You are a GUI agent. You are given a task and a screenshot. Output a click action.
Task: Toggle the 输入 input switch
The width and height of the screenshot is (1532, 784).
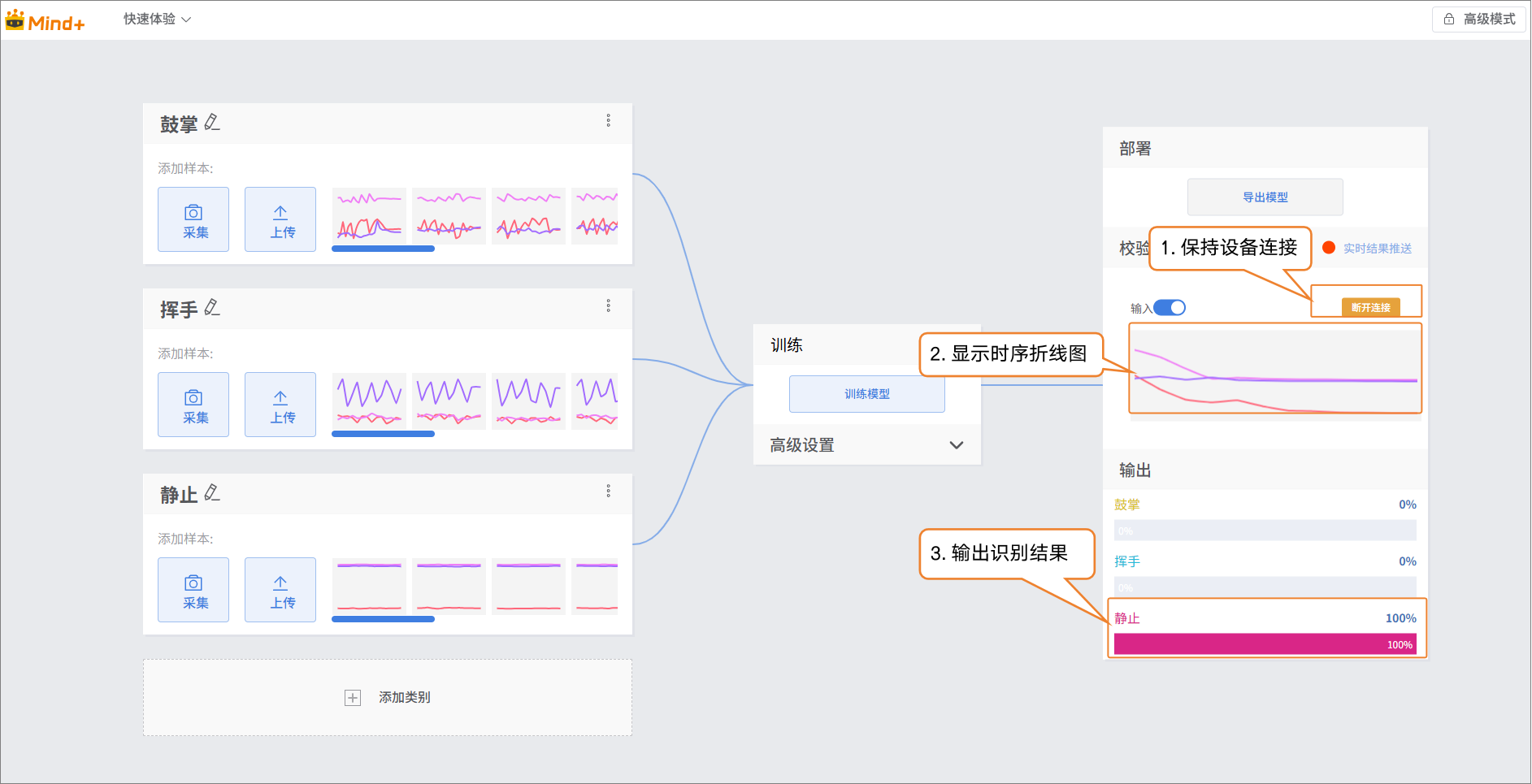tap(1170, 308)
